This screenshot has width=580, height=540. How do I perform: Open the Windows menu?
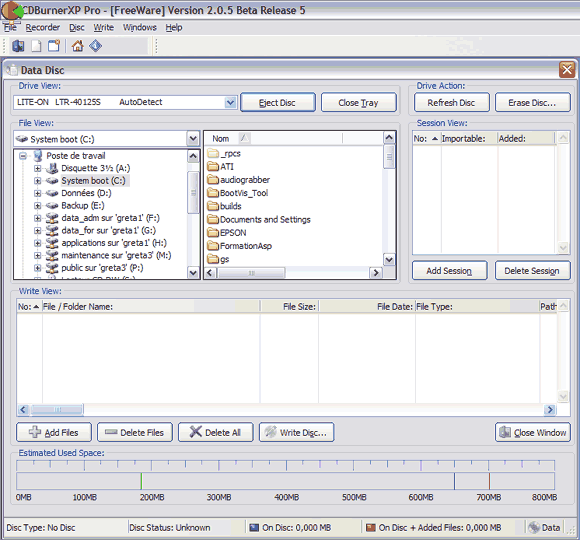(139, 27)
